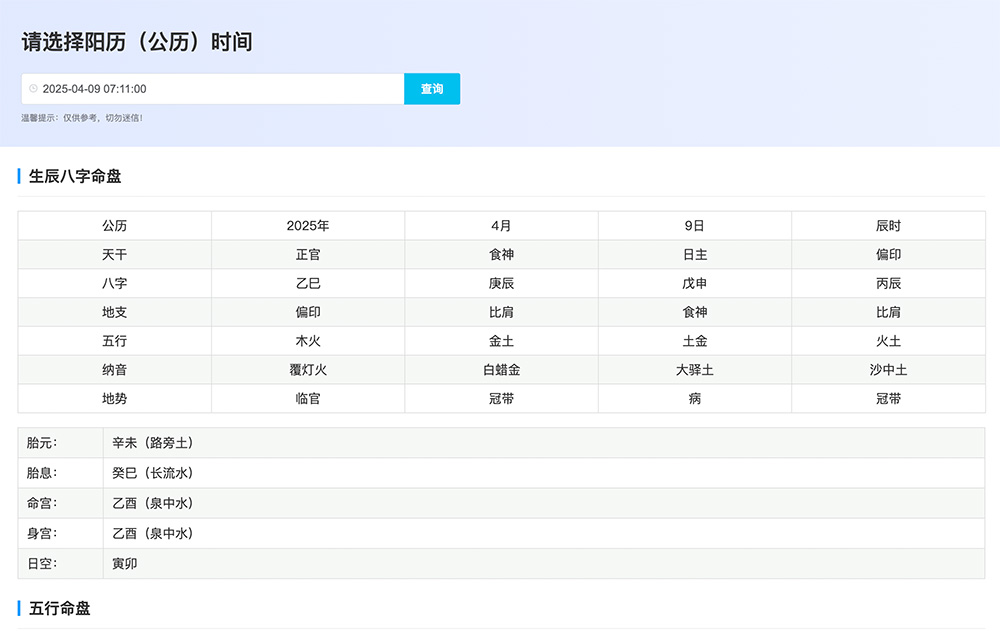1000x631 pixels.
Task: Select the 4月 table cell
Action: coord(501,226)
